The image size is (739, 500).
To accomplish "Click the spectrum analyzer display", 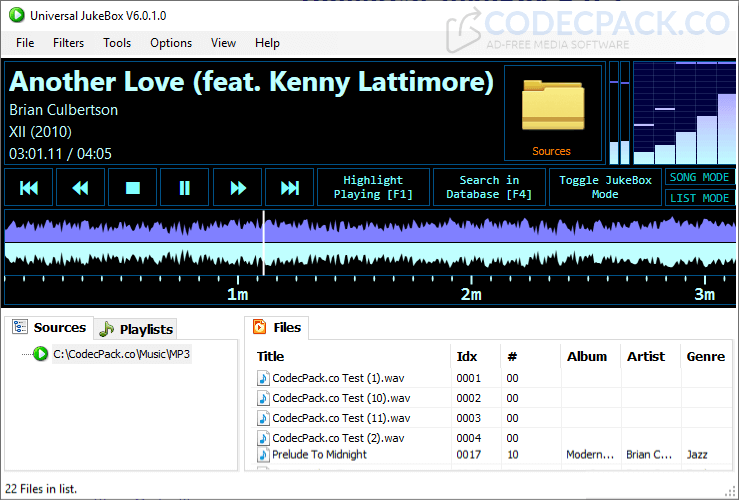I will click(x=684, y=113).
